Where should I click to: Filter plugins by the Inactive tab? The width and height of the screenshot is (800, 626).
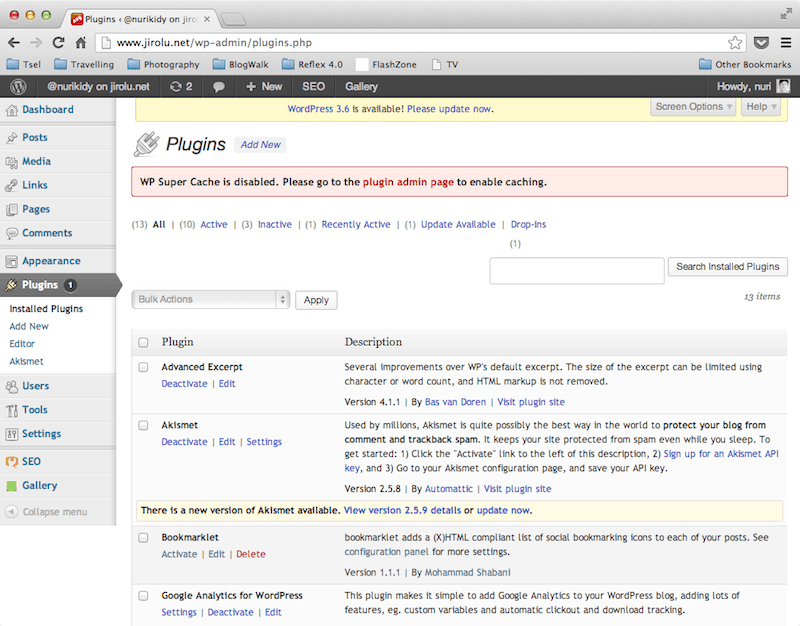pos(274,225)
